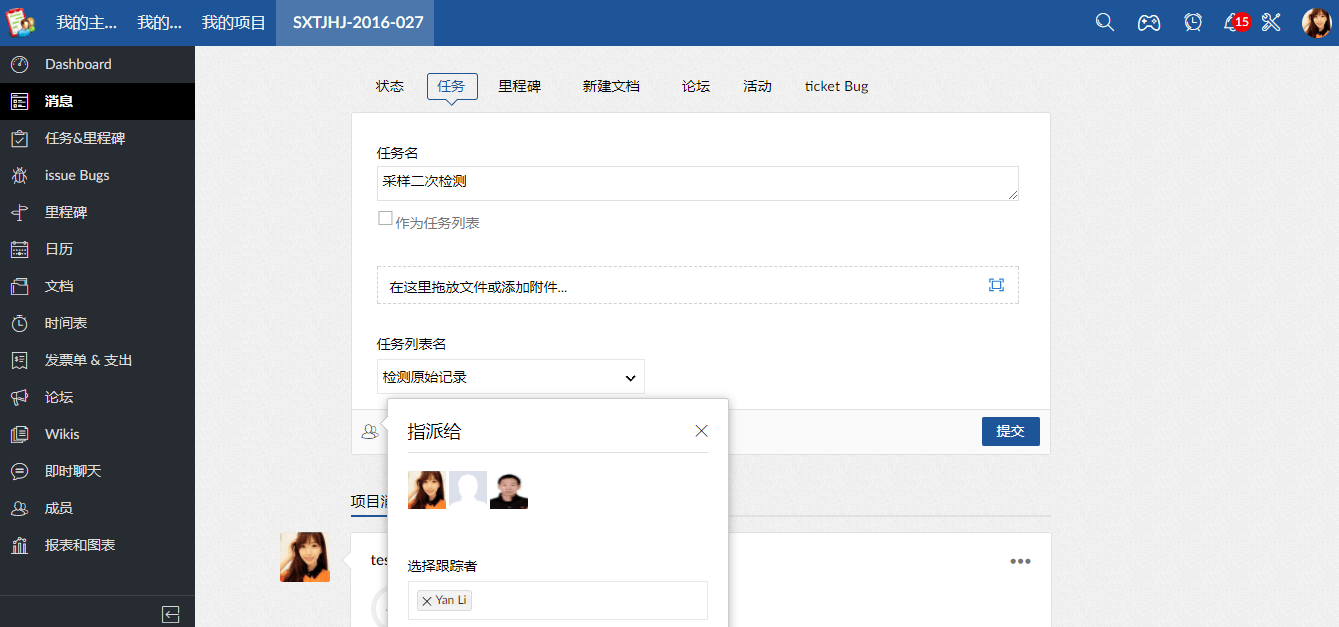
Task: Click the assign user icon beside submit bar
Action: (x=370, y=431)
